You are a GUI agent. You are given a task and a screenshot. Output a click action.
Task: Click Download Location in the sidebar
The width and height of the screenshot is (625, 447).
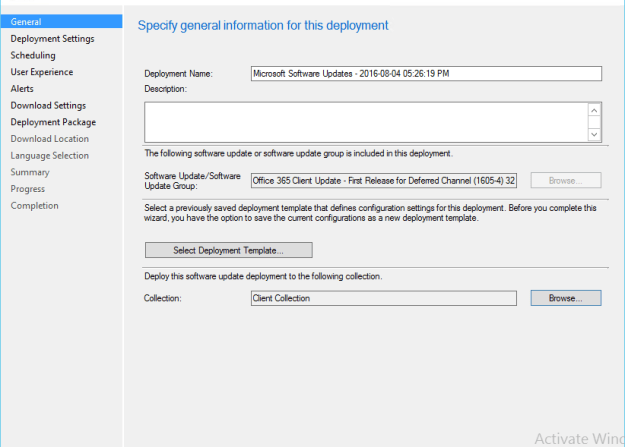(x=50, y=139)
